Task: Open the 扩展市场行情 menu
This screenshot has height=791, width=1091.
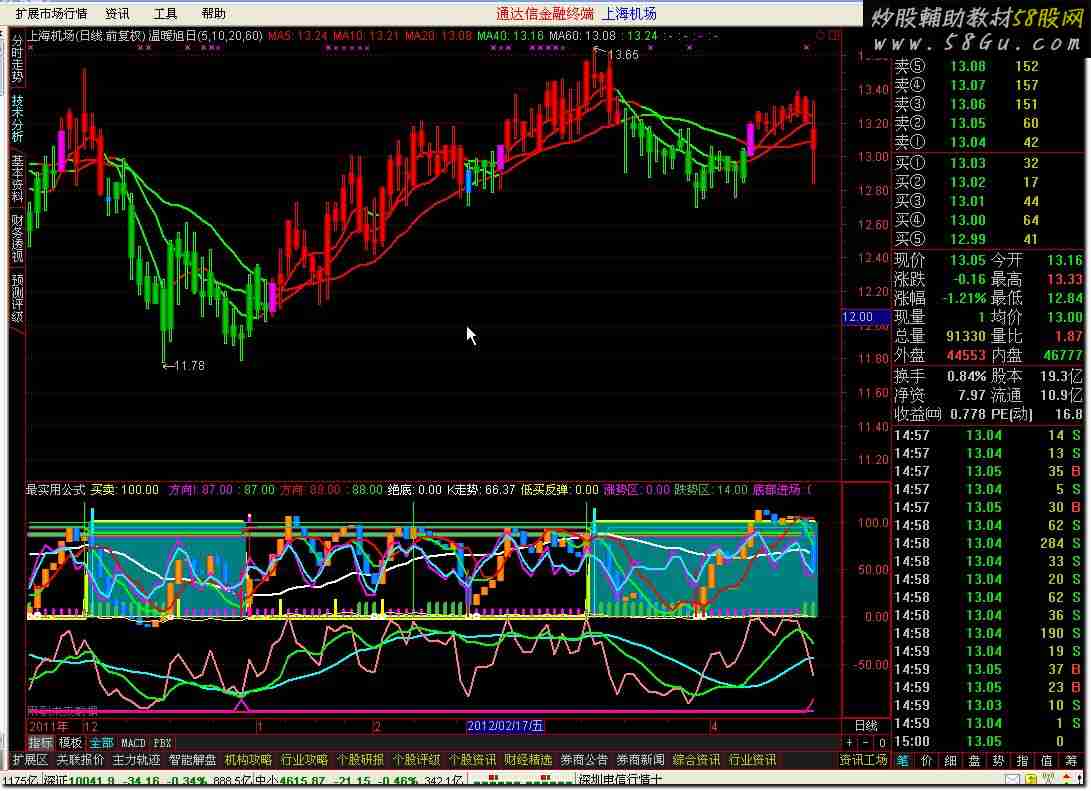Action: (x=51, y=13)
